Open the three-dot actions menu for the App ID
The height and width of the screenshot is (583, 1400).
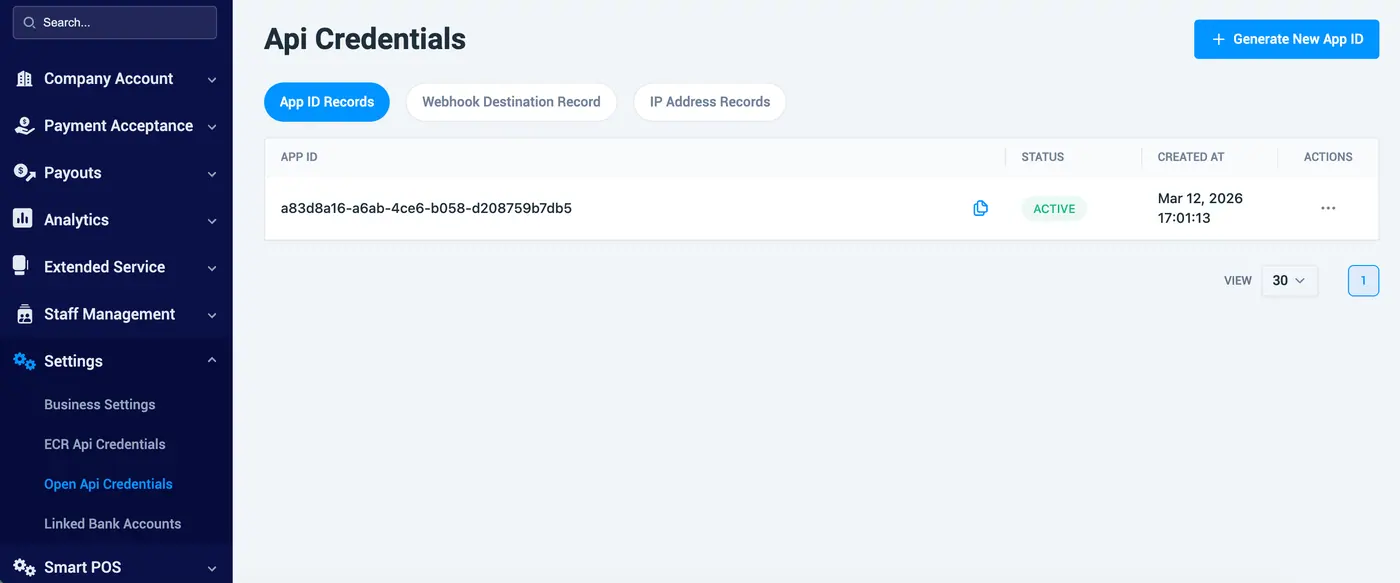[x=1328, y=208]
